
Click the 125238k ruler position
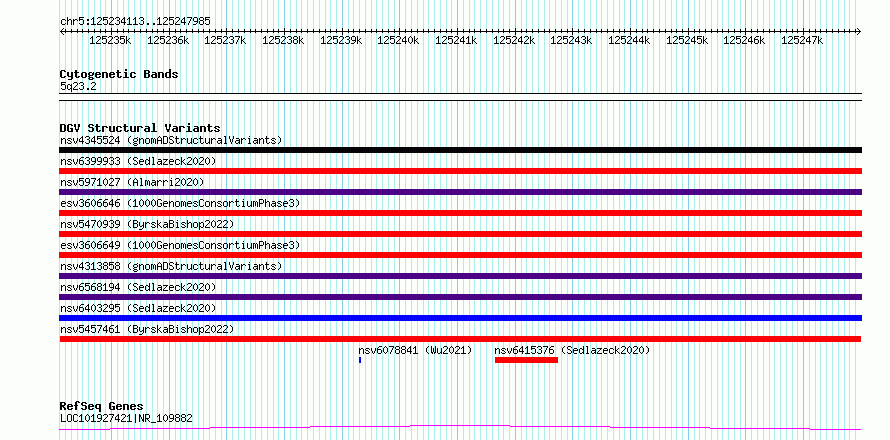(283, 40)
